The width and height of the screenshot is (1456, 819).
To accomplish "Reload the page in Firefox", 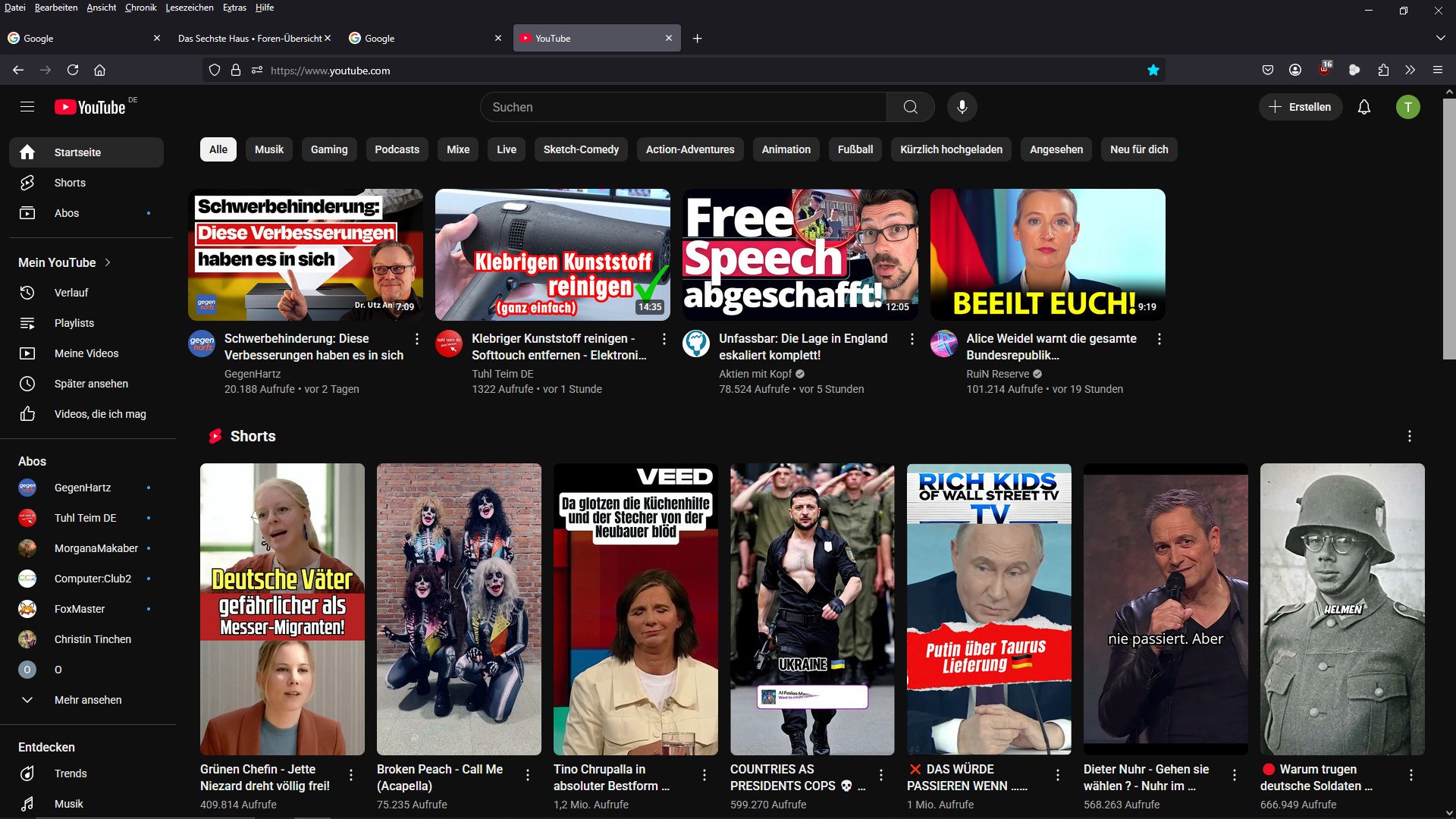I will tap(73, 70).
